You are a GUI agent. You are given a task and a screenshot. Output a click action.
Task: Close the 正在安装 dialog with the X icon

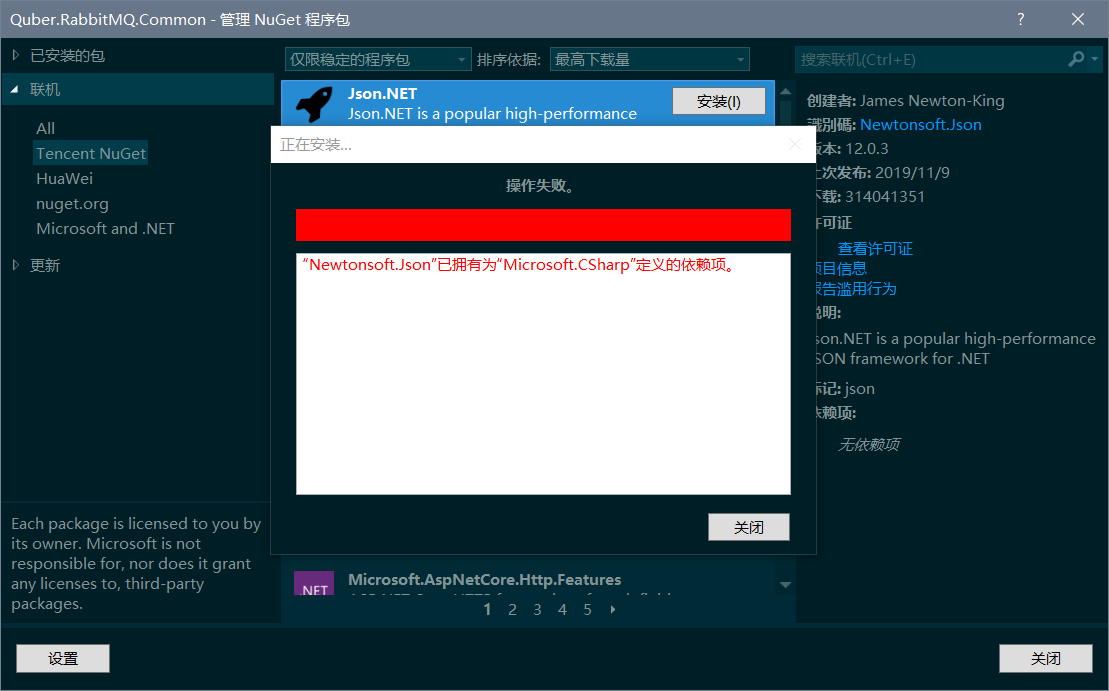(794, 144)
